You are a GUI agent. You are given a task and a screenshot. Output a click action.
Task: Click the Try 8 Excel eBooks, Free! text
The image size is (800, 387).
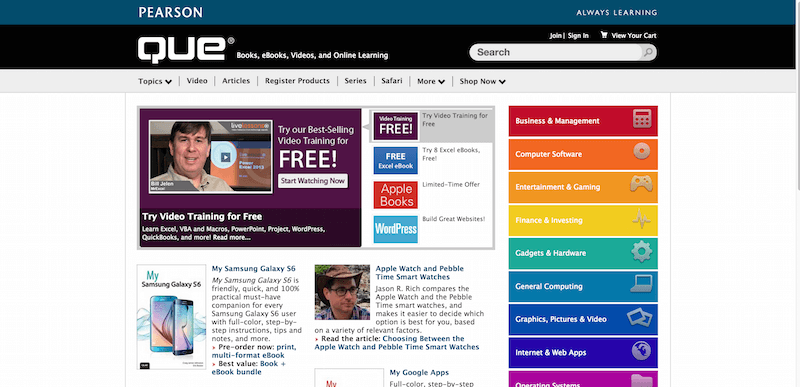click(451, 154)
